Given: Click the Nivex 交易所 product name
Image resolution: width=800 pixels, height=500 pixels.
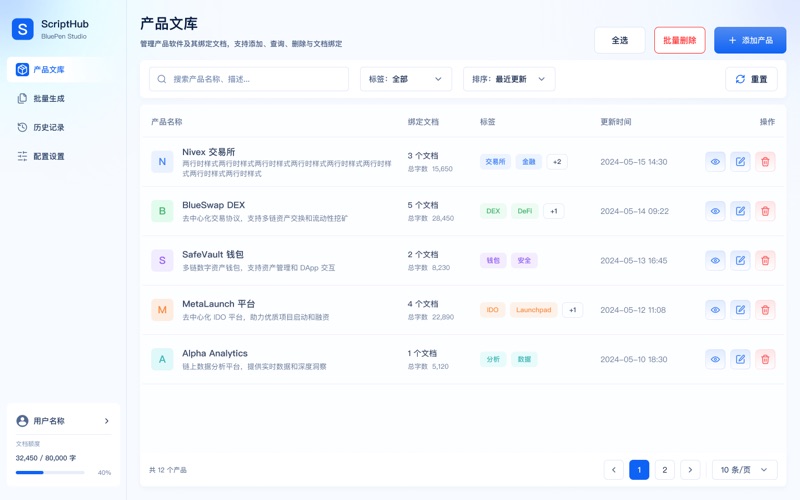Looking at the screenshot, I should 209,152.
